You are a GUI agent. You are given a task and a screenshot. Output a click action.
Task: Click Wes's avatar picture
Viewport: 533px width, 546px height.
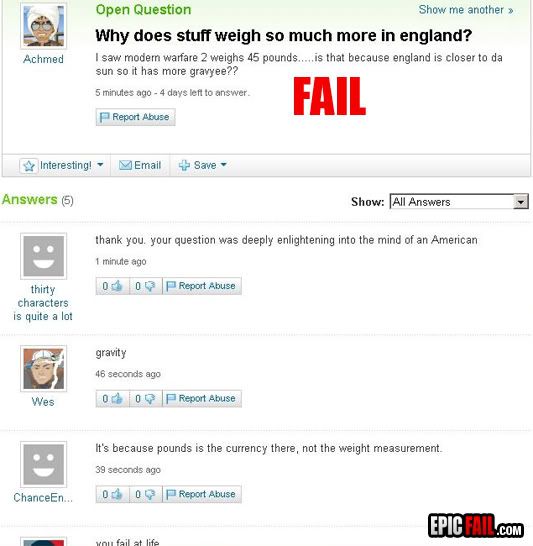[44, 369]
